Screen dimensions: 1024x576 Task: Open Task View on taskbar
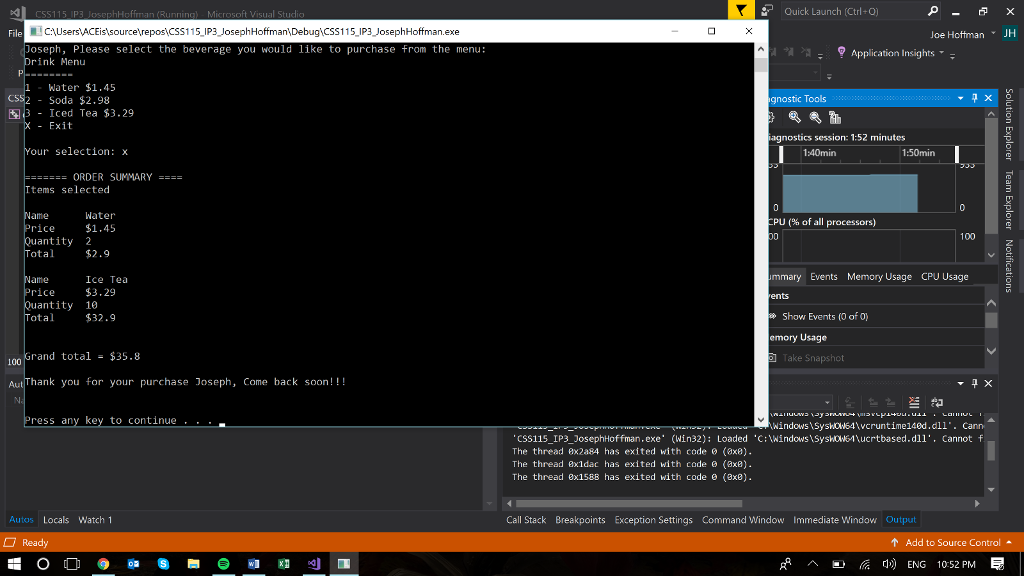(x=72, y=564)
